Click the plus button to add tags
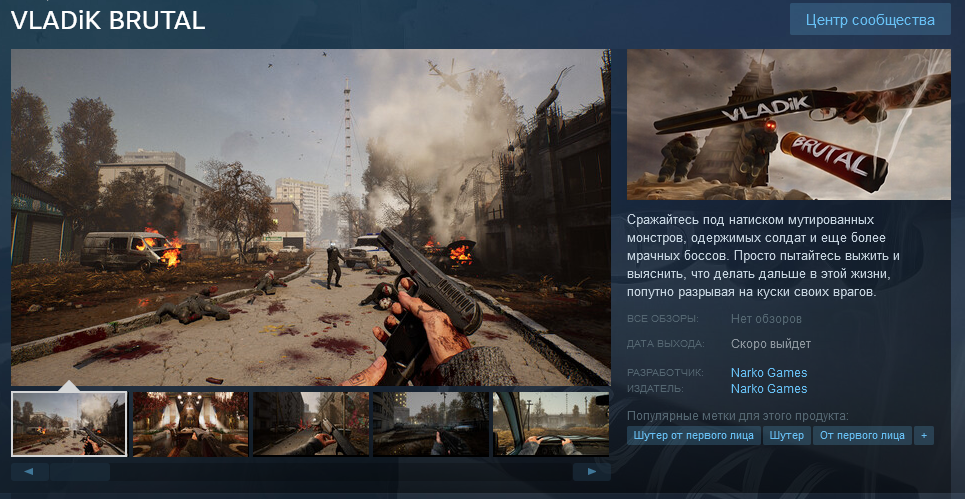The image size is (965, 499). pos(924,436)
